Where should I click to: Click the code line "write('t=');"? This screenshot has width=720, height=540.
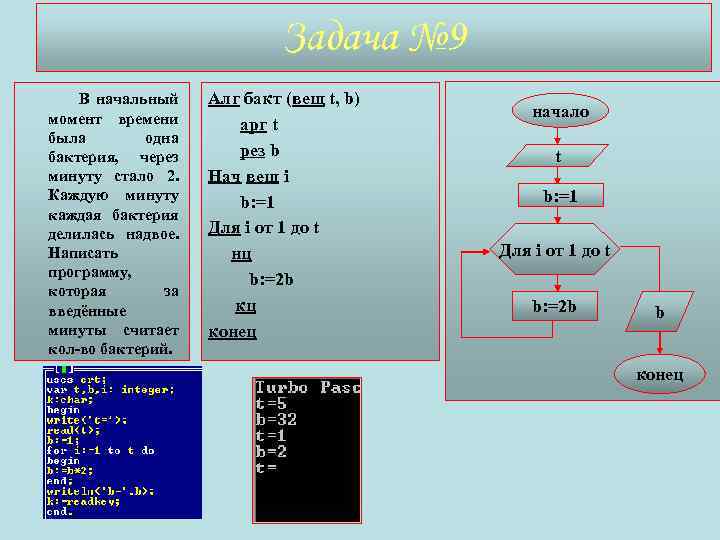[x=87, y=420]
